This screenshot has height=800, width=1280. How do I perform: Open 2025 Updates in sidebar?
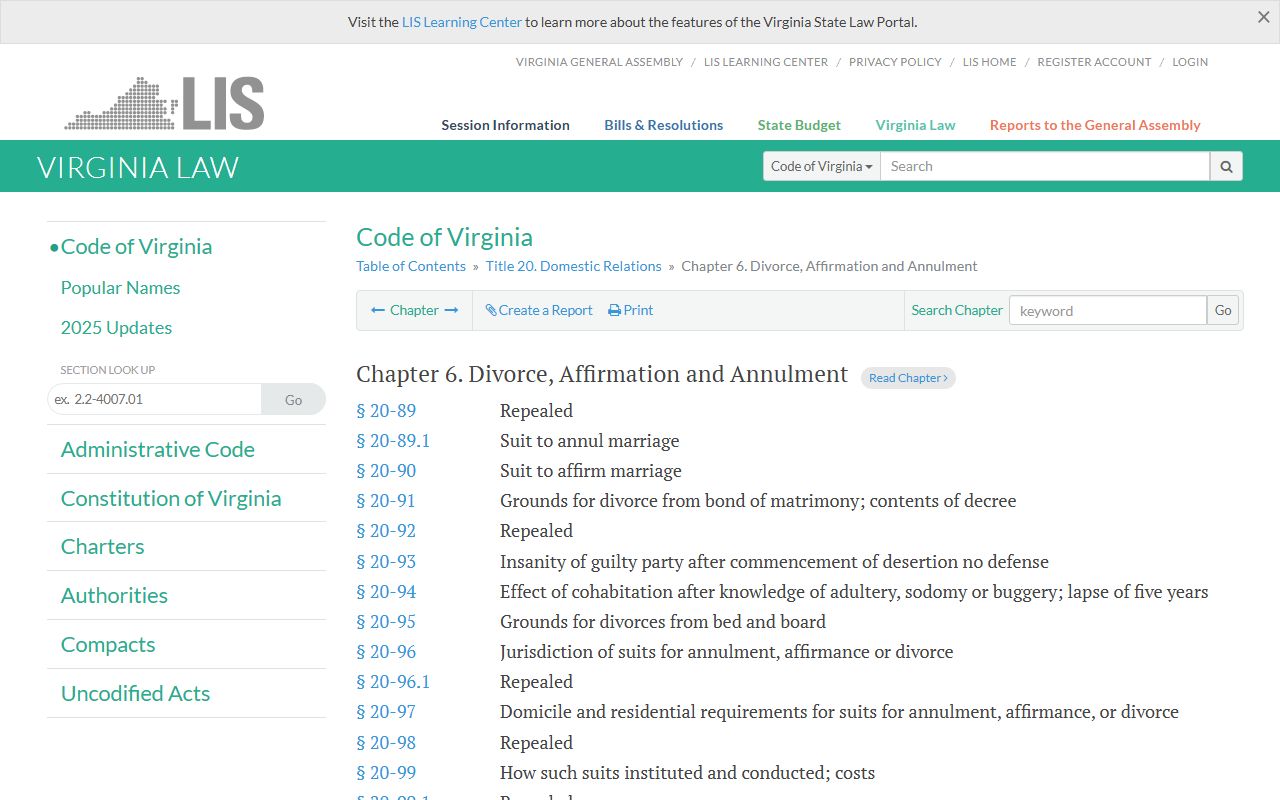coord(116,327)
